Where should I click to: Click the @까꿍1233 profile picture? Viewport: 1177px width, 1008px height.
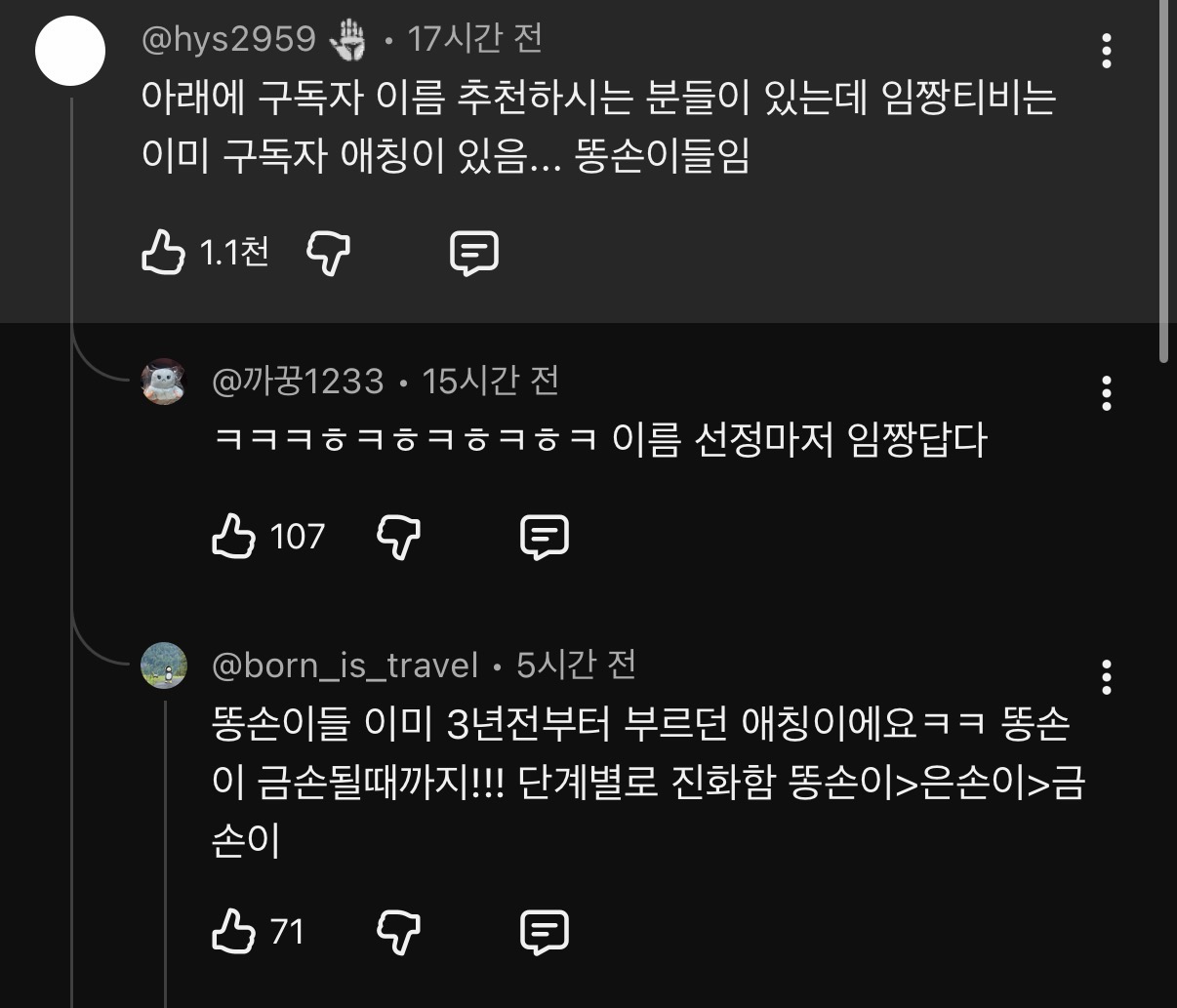163,381
